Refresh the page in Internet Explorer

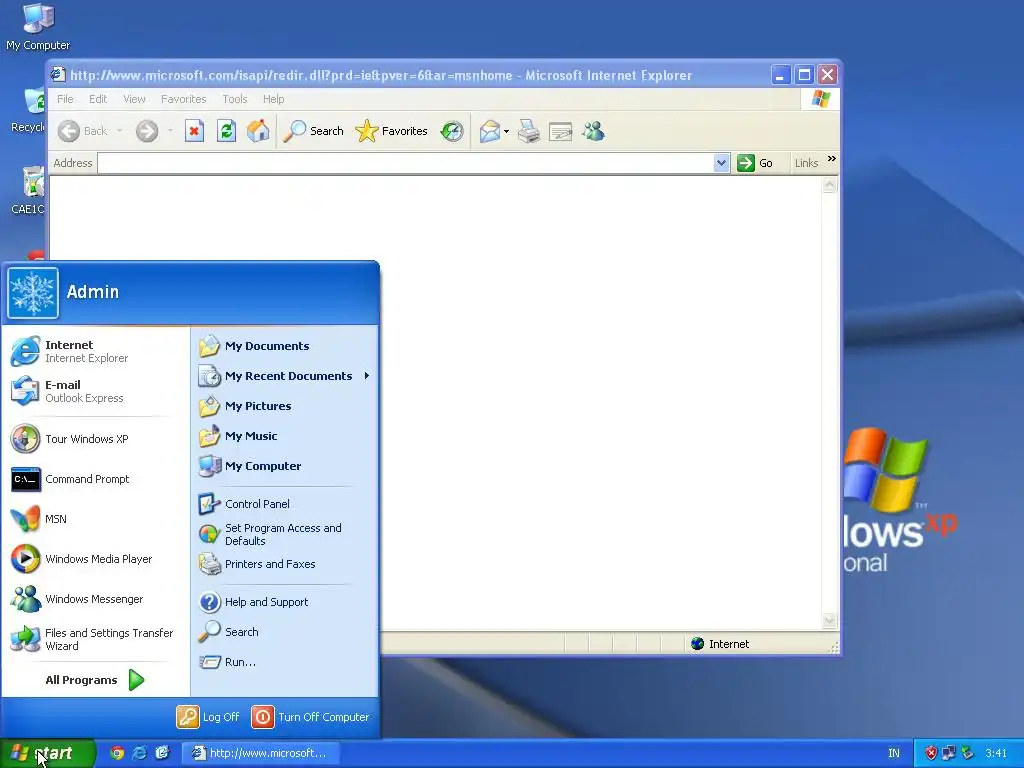(x=226, y=131)
